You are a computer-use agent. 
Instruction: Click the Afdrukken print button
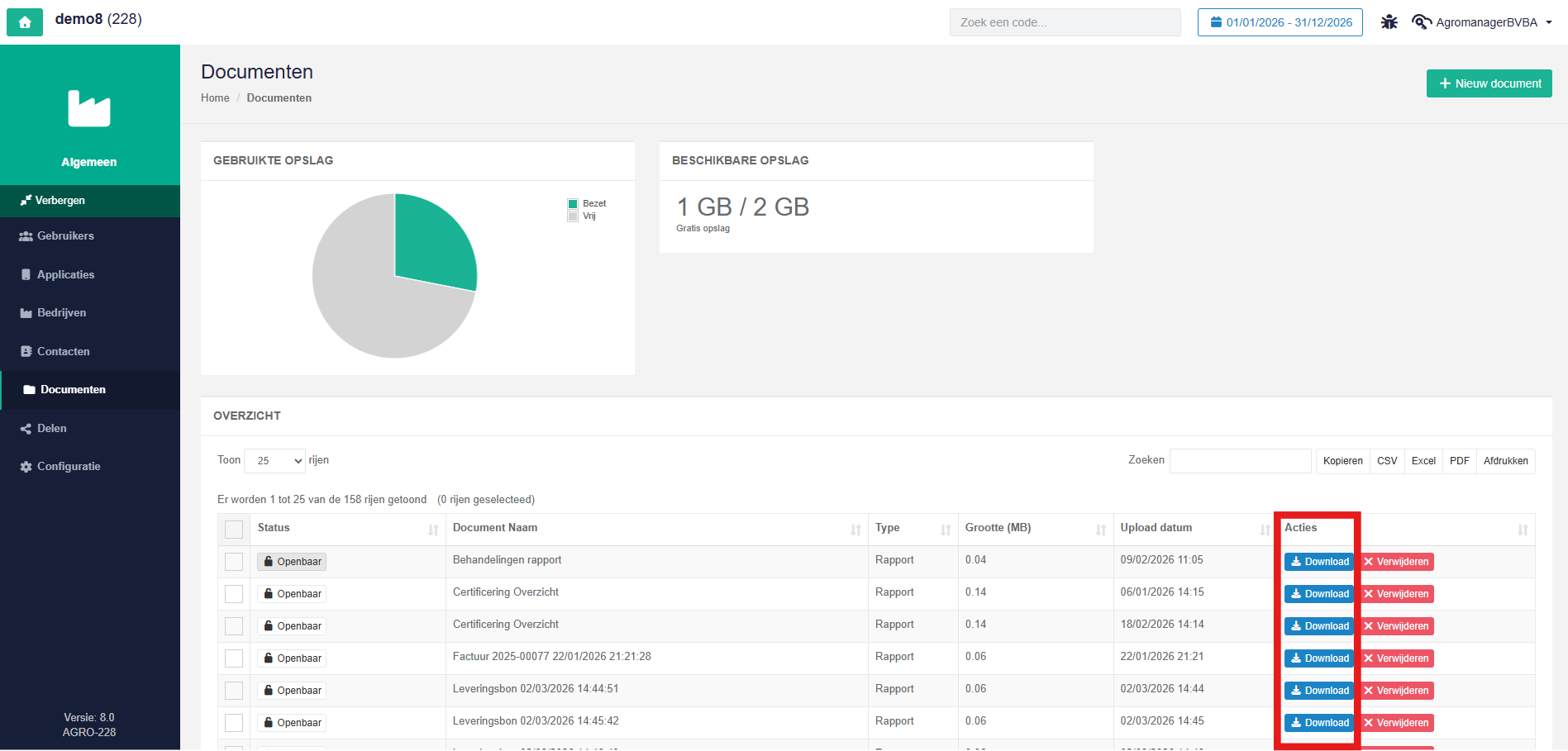point(1506,461)
